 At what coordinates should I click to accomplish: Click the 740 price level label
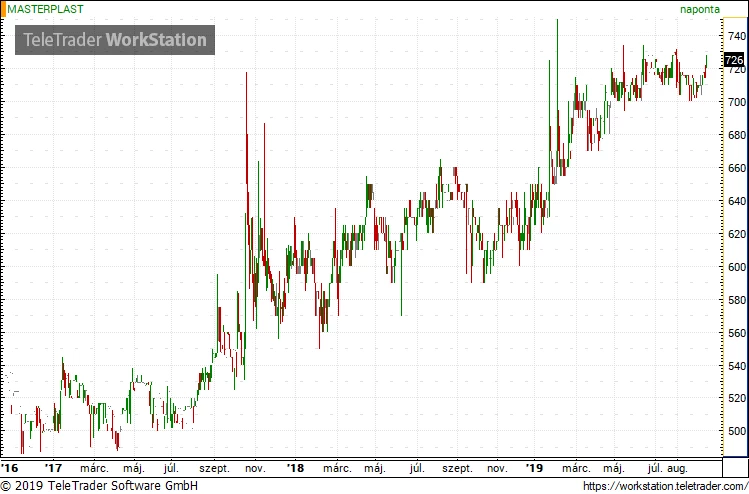click(x=736, y=36)
